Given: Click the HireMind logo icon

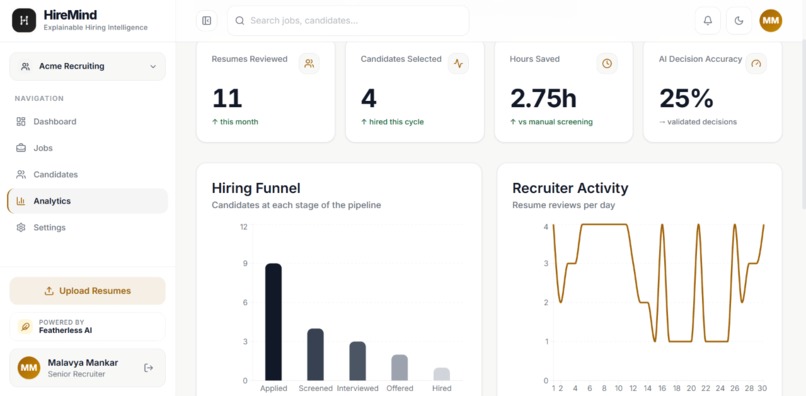Looking at the screenshot, I should pos(24,21).
